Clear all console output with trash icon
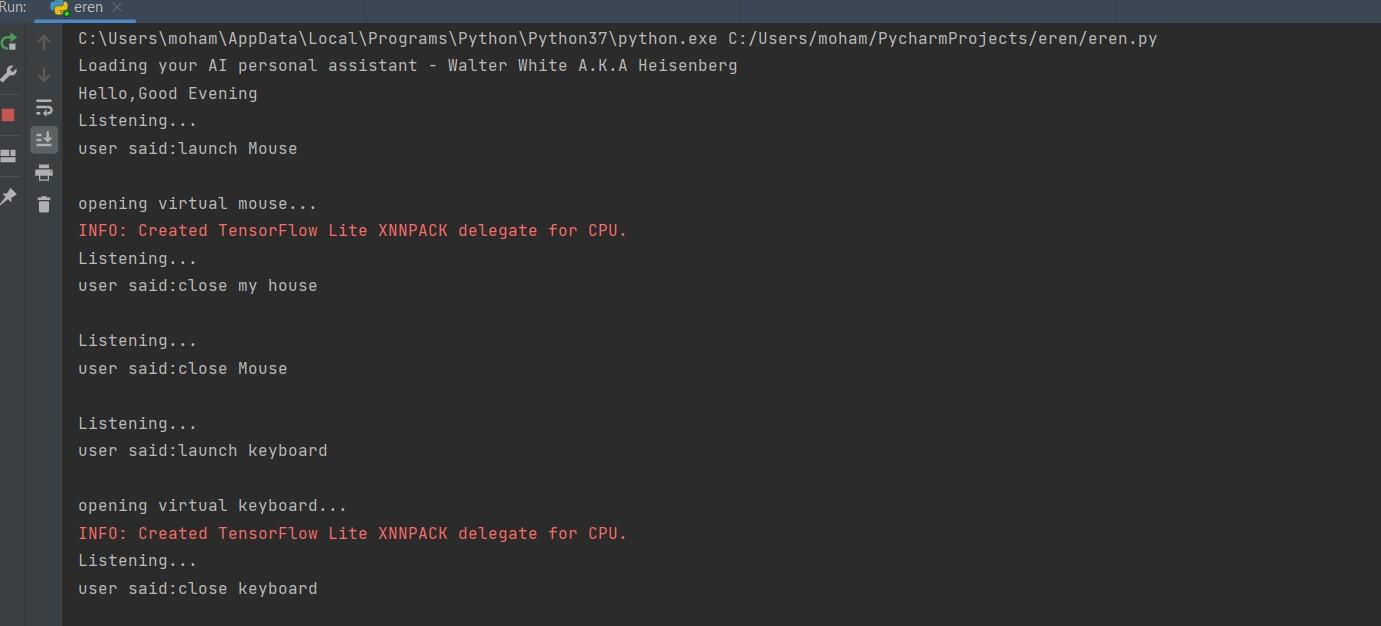 click(43, 204)
